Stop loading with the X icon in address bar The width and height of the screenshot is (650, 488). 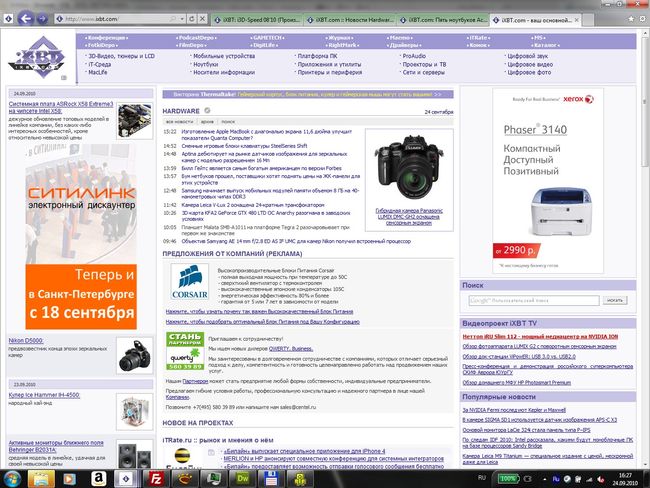[x=202, y=19]
